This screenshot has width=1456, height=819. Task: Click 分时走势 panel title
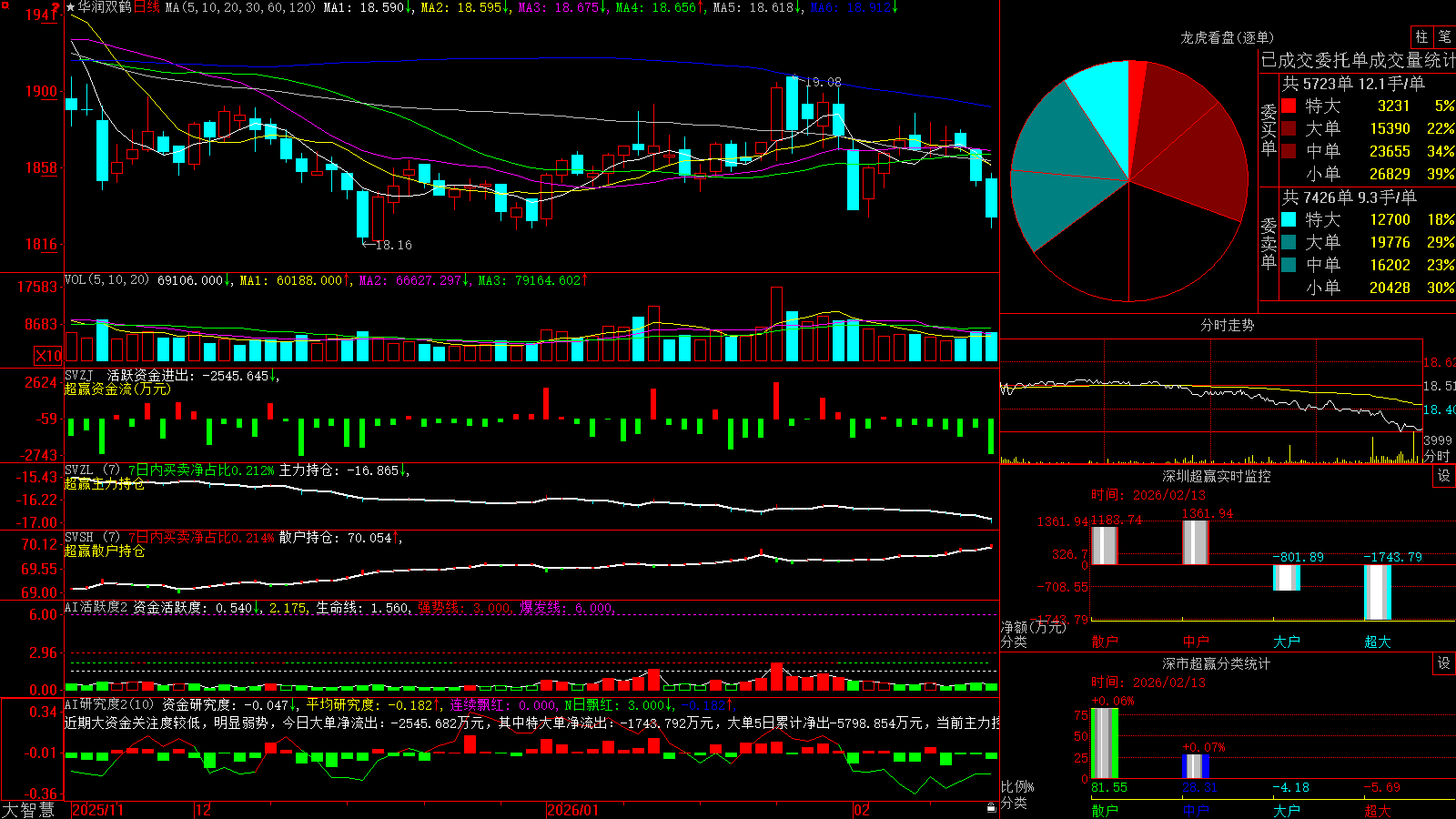tap(1227, 325)
